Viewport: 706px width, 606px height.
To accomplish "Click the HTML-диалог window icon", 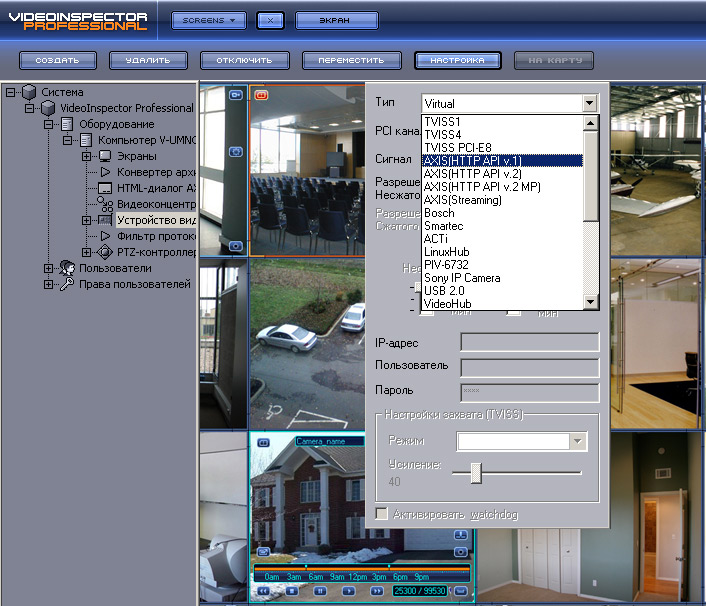I will pos(105,188).
